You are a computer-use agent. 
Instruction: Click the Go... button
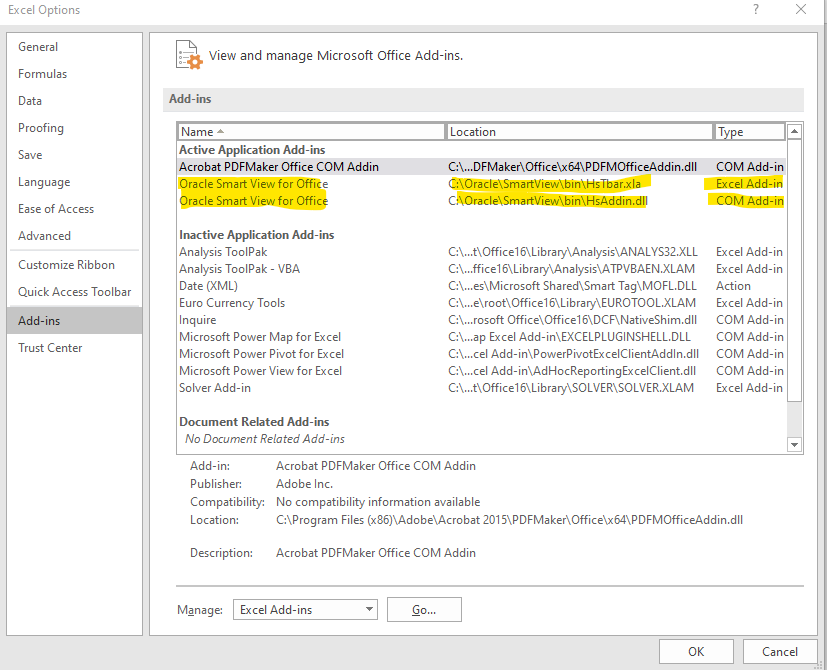click(x=424, y=609)
